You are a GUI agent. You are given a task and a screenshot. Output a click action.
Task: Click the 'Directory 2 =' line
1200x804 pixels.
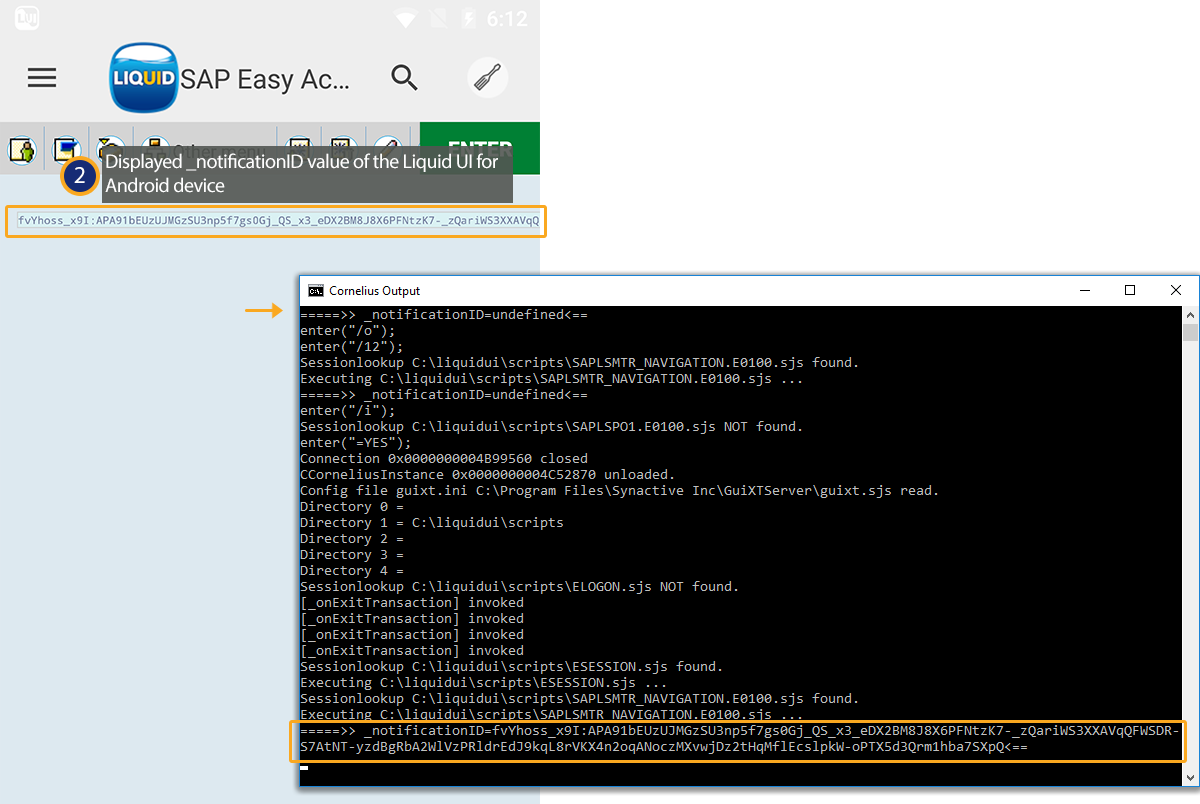352,539
